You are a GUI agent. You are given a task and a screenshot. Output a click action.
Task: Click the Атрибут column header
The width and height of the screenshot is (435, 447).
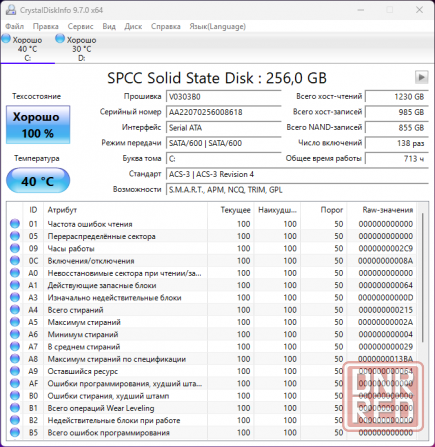tap(125, 210)
